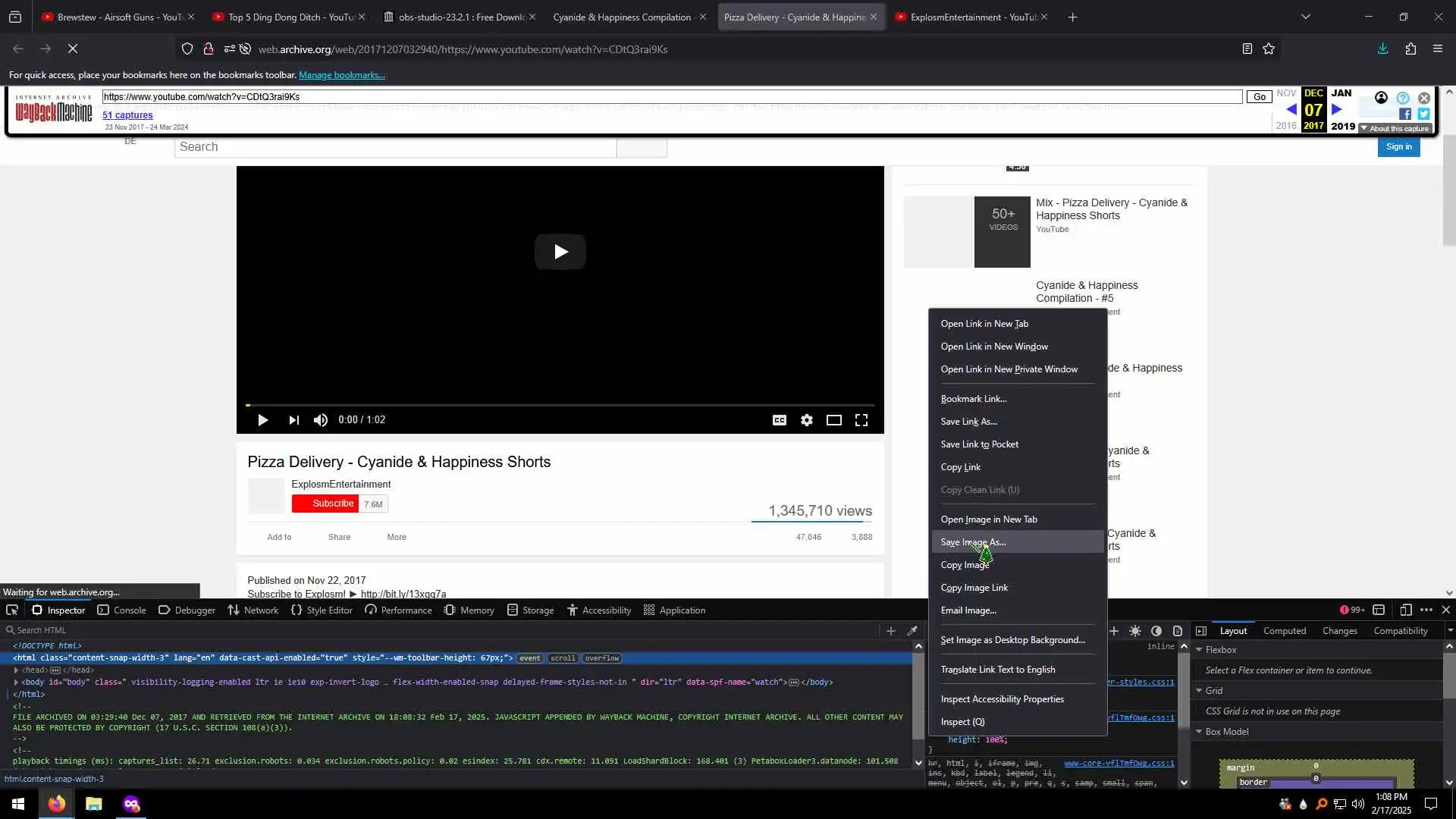
Task: Switch to the Computed tab
Action: coord(1284,631)
